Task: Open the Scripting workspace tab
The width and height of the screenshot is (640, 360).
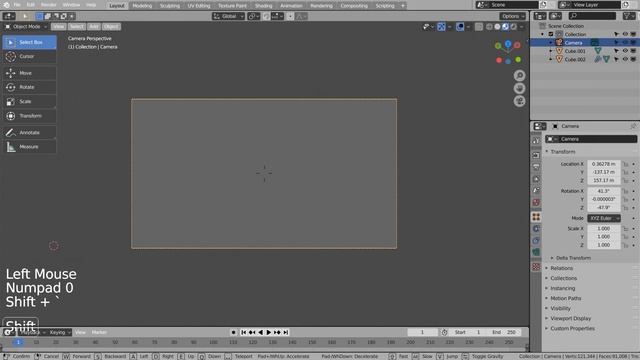Action: [x=385, y=6]
